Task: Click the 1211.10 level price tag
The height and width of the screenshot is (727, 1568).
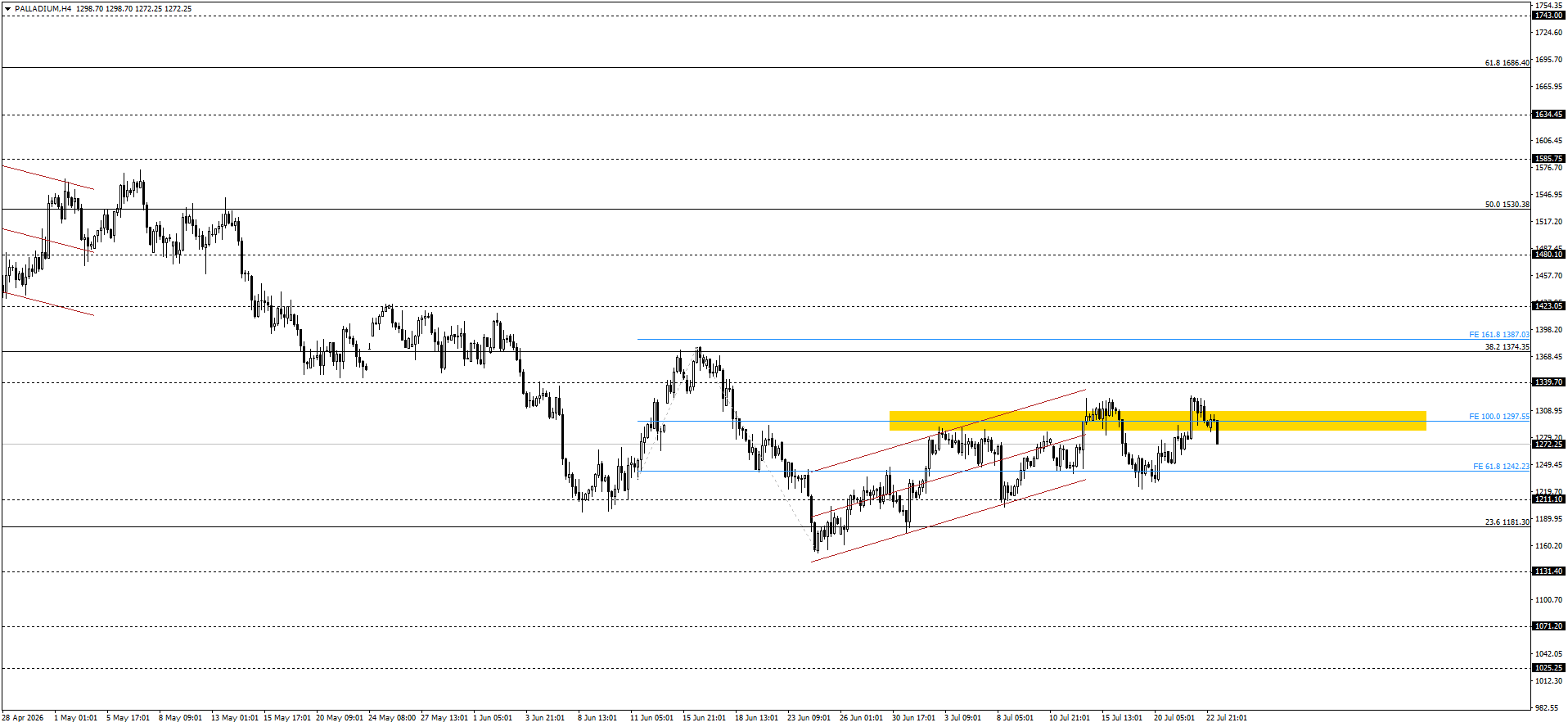Action: click(x=1548, y=499)
